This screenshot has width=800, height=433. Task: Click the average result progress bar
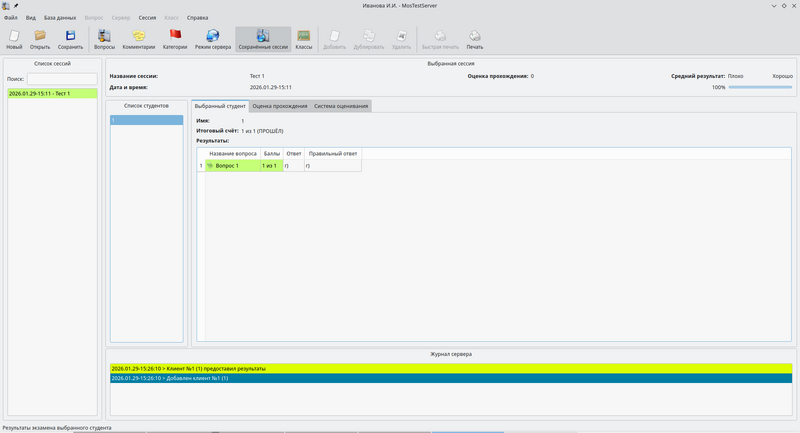(760, 87)
